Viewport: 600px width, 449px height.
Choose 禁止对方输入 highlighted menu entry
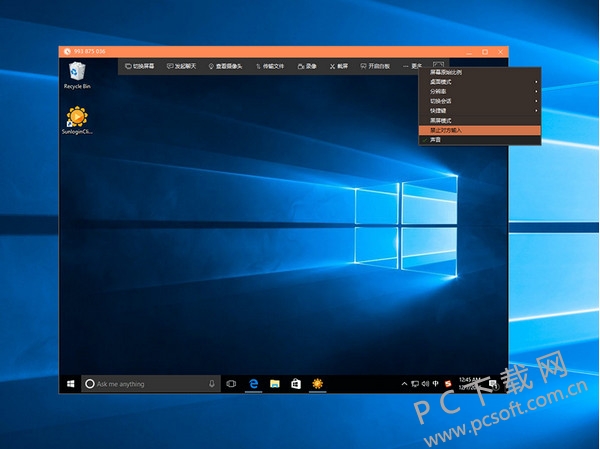coord(480,130)
